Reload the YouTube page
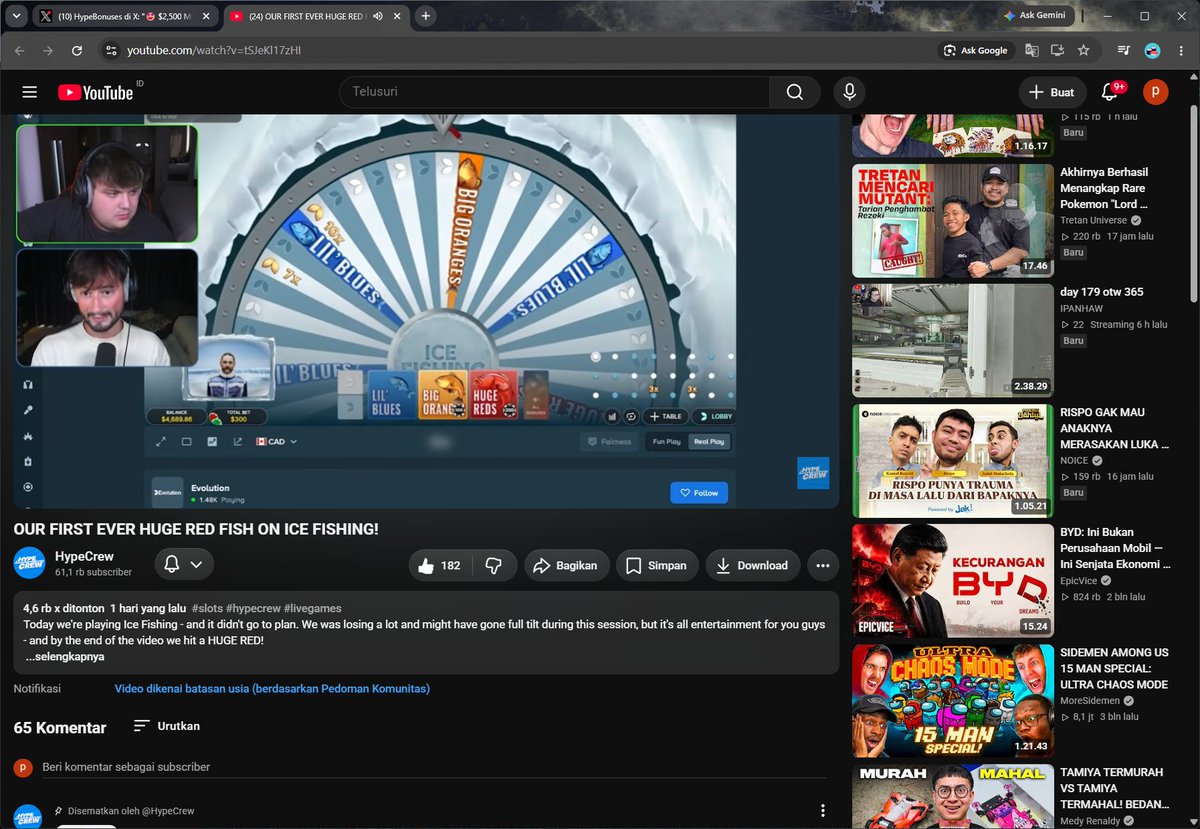1200x829 pixels. [x=76, y=50]
